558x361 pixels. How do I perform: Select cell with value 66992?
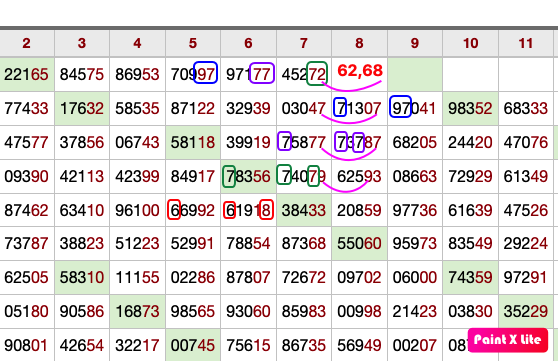[193, 210]
